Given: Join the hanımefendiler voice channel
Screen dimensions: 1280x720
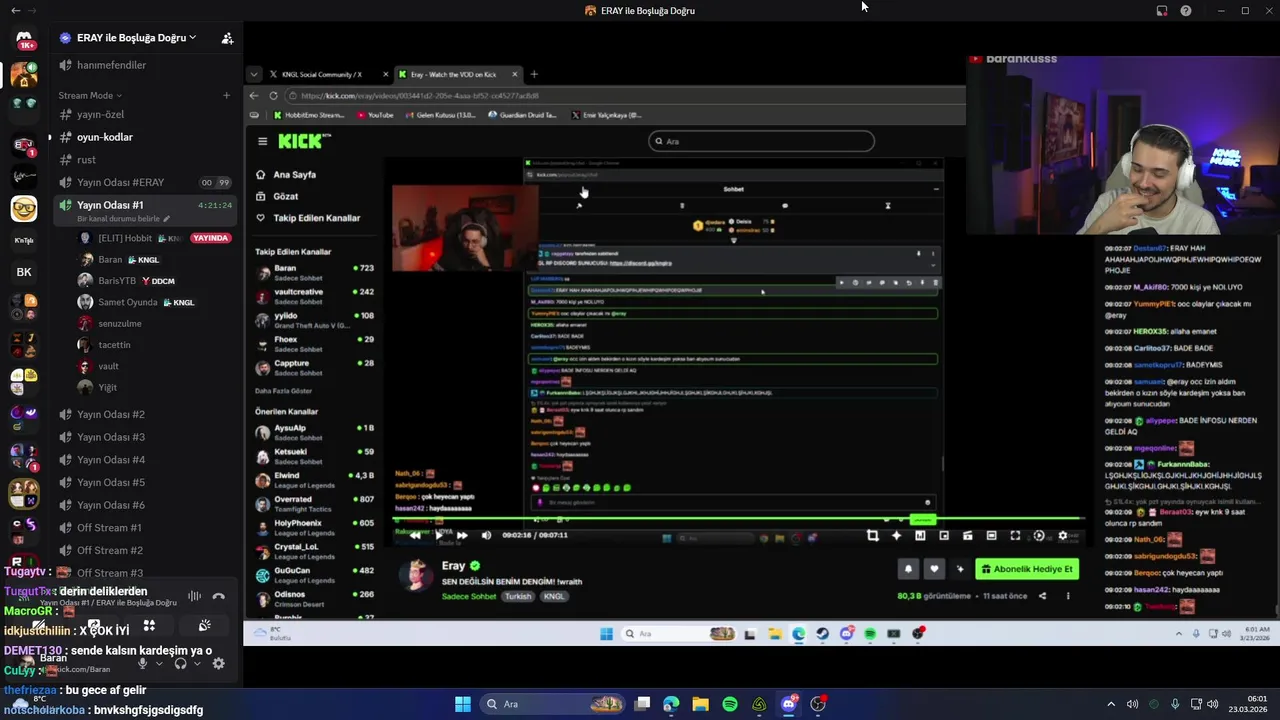Looking at the screenshot, I should [145, 65].
